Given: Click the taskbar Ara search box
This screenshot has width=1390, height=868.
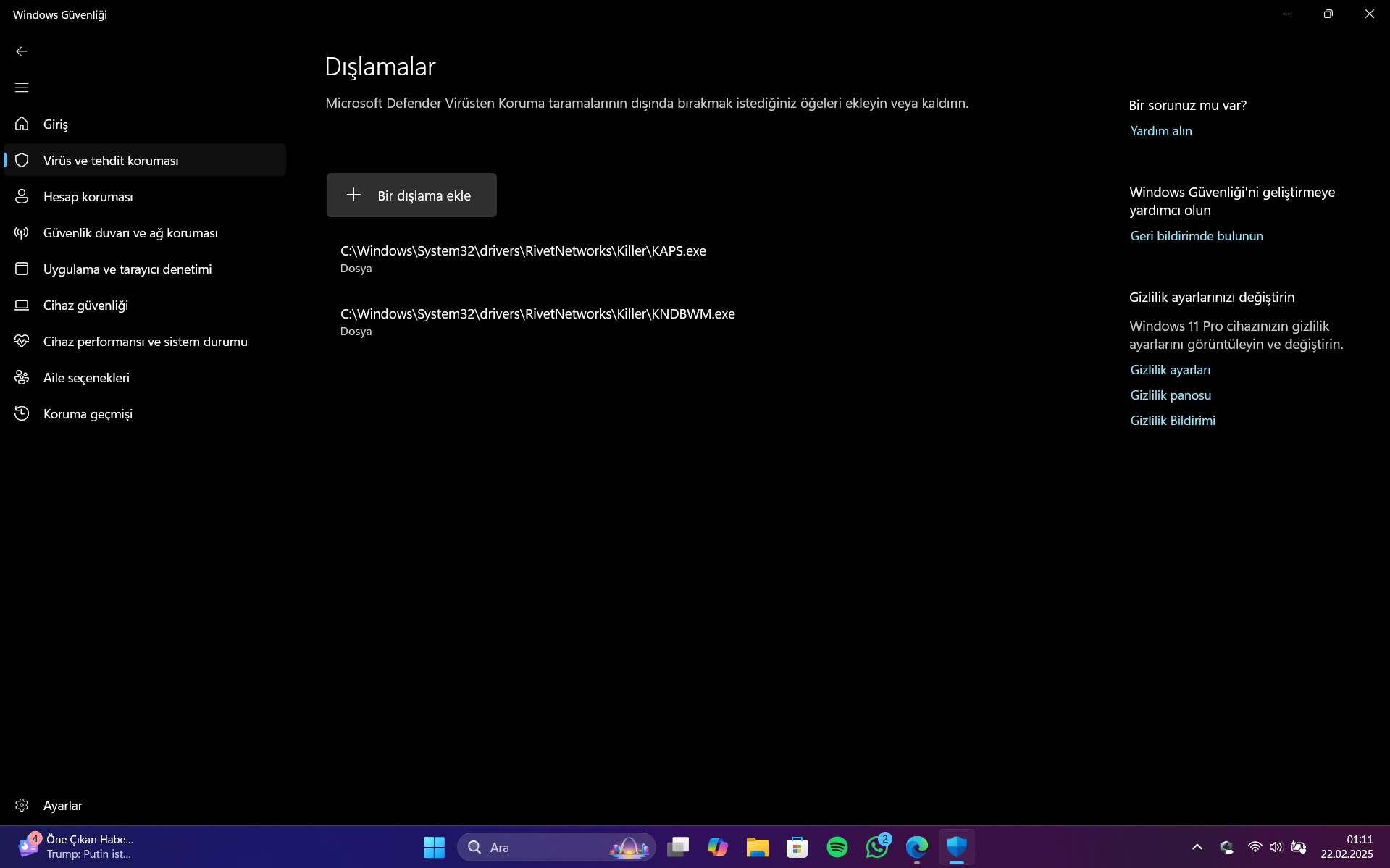Looking at the screenshot, I should pyautogui.click(x=556, y=847).
